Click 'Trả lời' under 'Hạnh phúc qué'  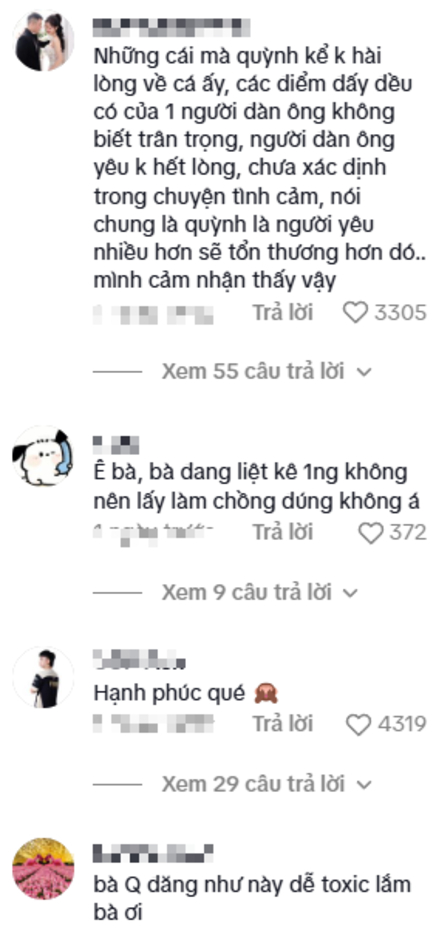[x=282, y=724]
